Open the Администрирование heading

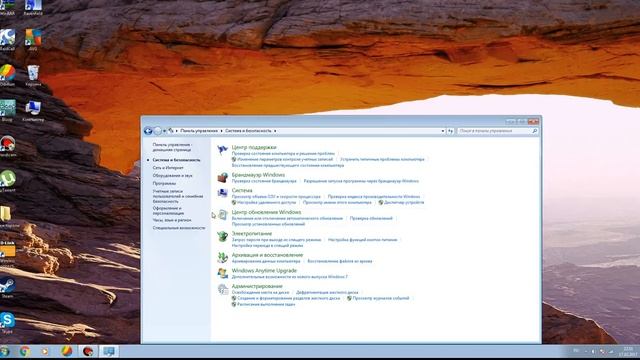[x=257, y=286]
